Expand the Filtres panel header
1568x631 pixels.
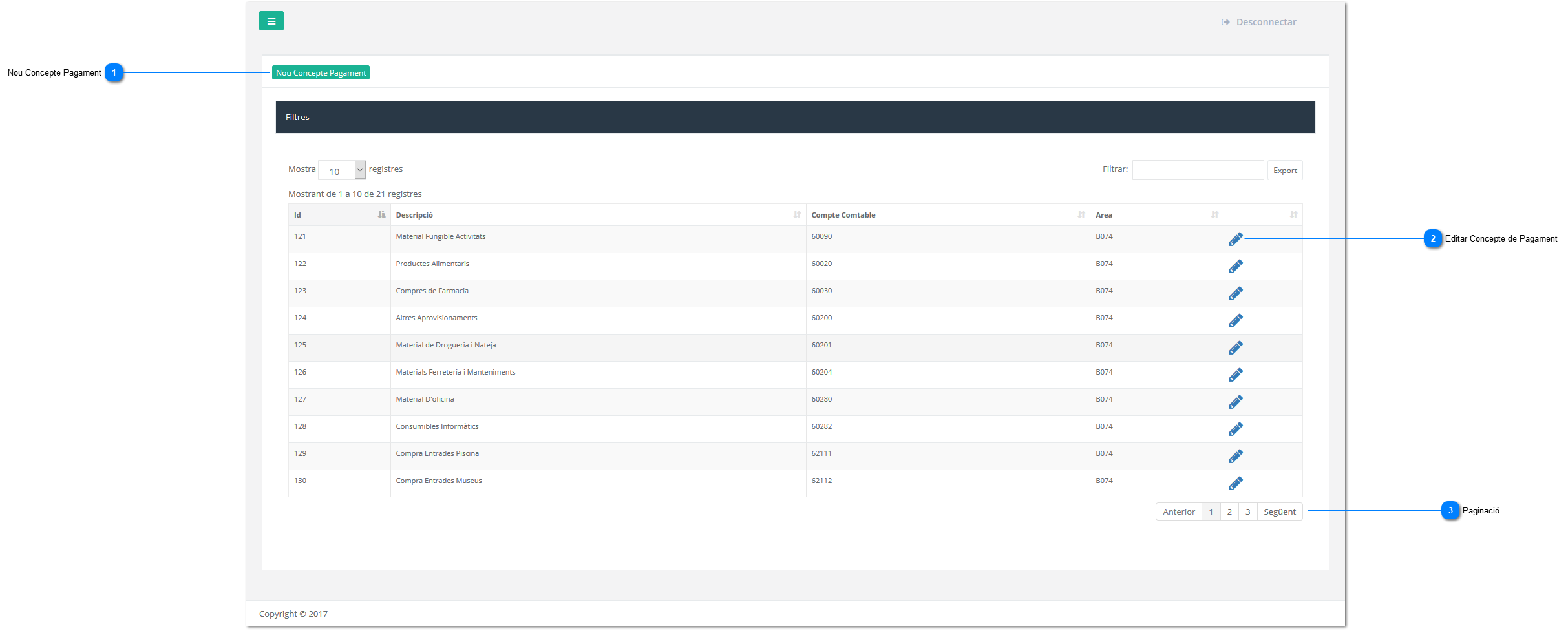(794, 117)
